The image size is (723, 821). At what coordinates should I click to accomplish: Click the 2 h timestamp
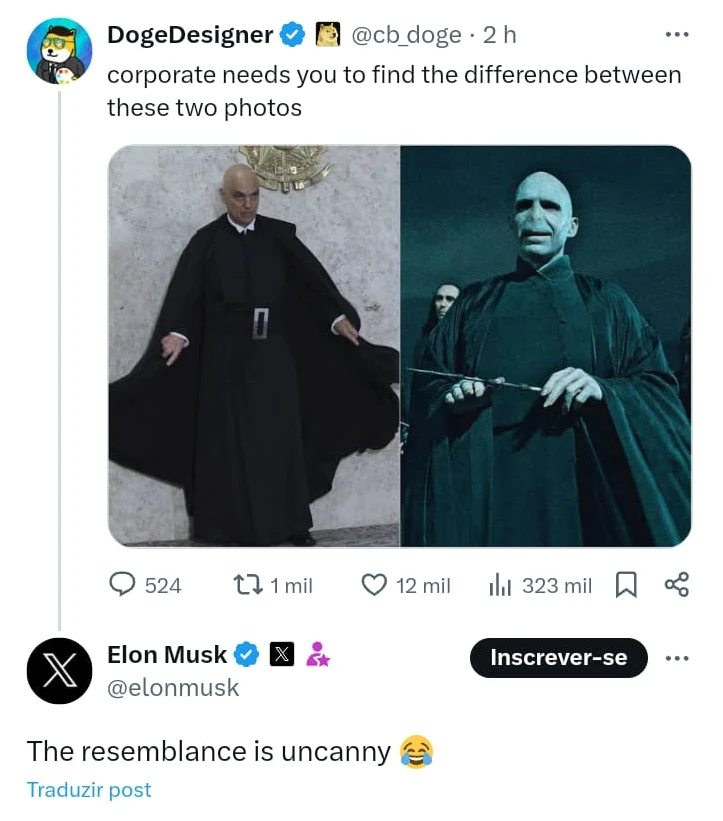499,35
